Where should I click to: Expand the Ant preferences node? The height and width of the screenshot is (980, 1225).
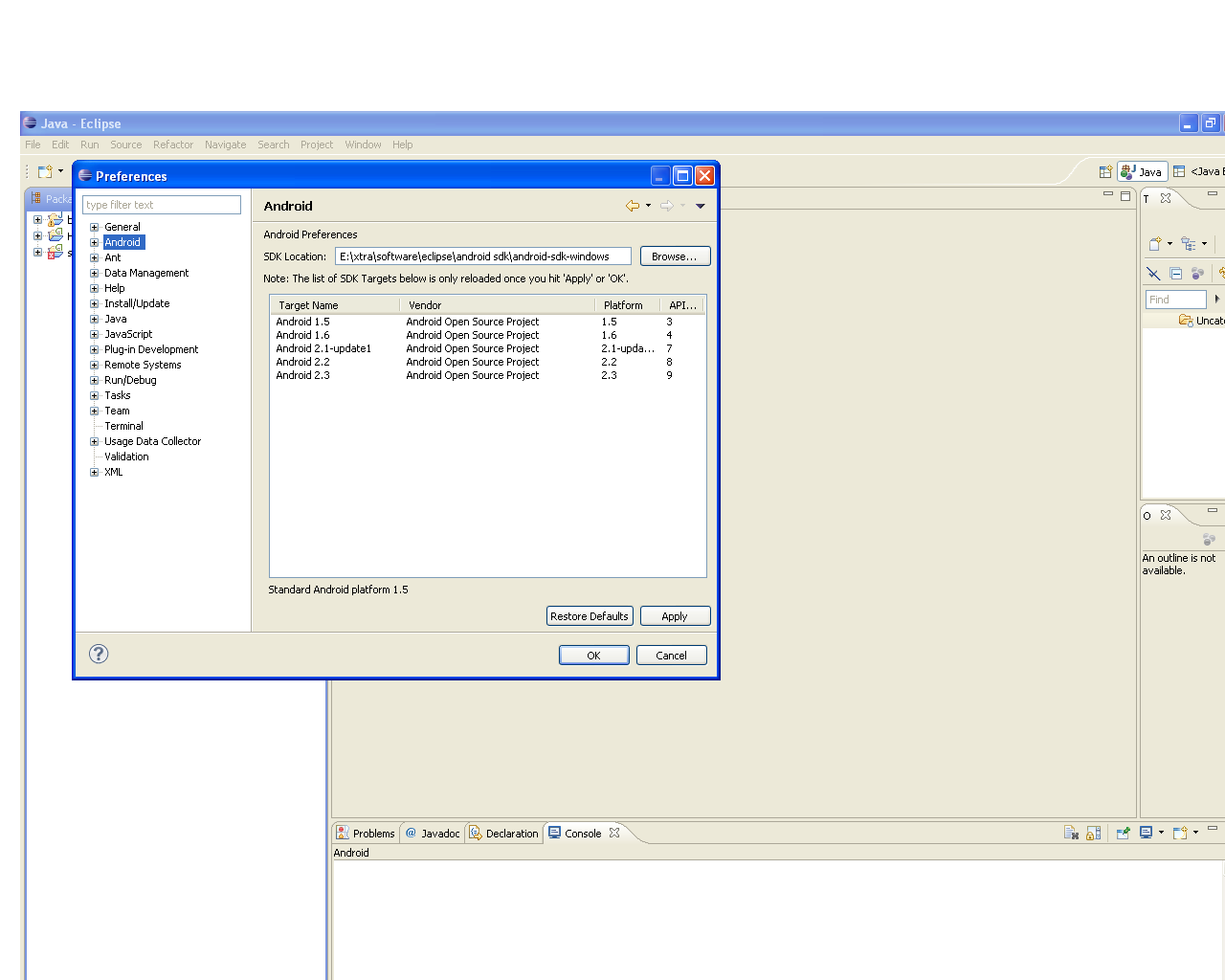(95, 258)
